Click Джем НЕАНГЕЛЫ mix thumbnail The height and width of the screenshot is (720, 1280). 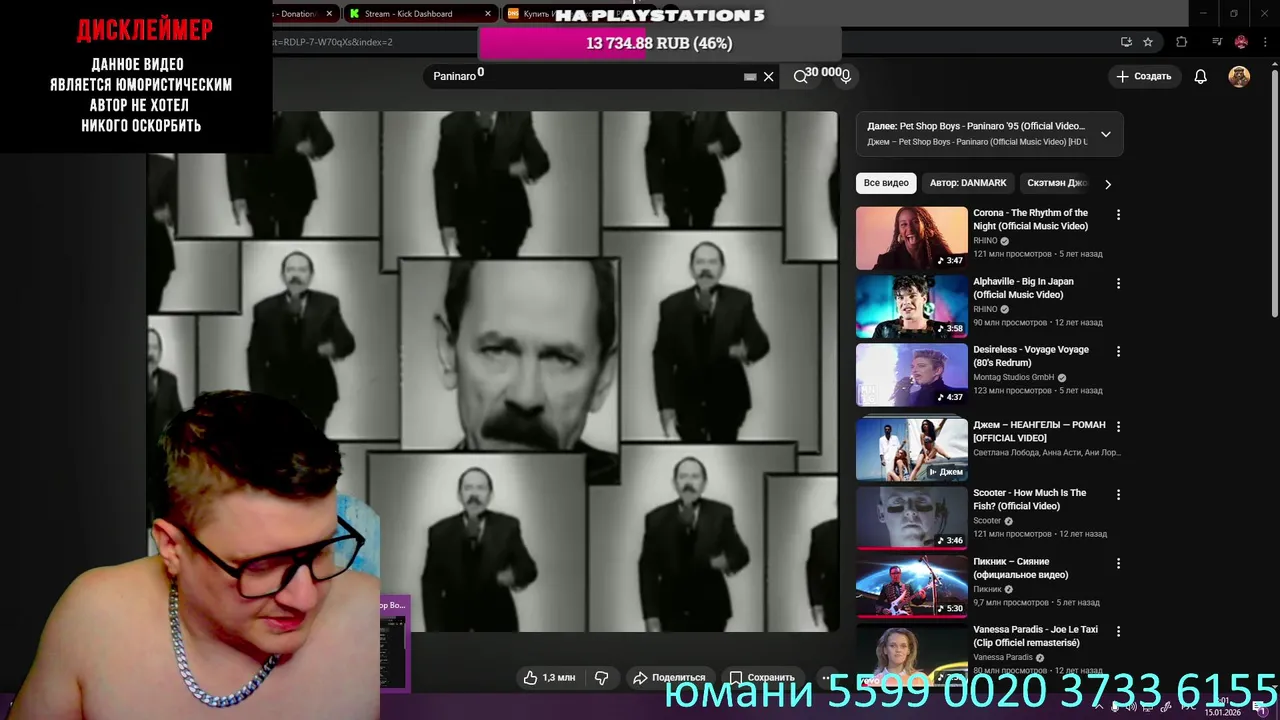[912, 450]
